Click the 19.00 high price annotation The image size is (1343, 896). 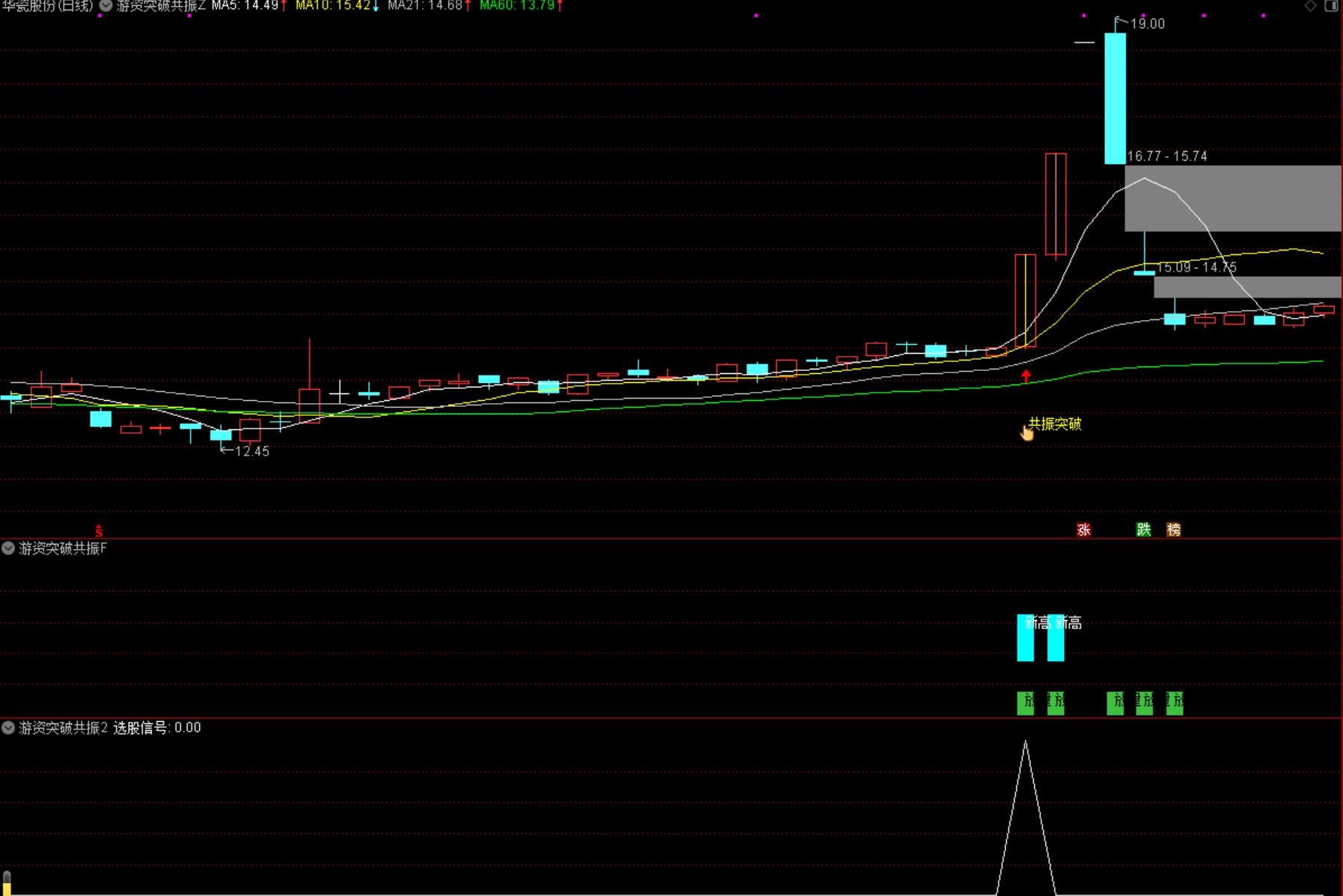click(1148, 24)
